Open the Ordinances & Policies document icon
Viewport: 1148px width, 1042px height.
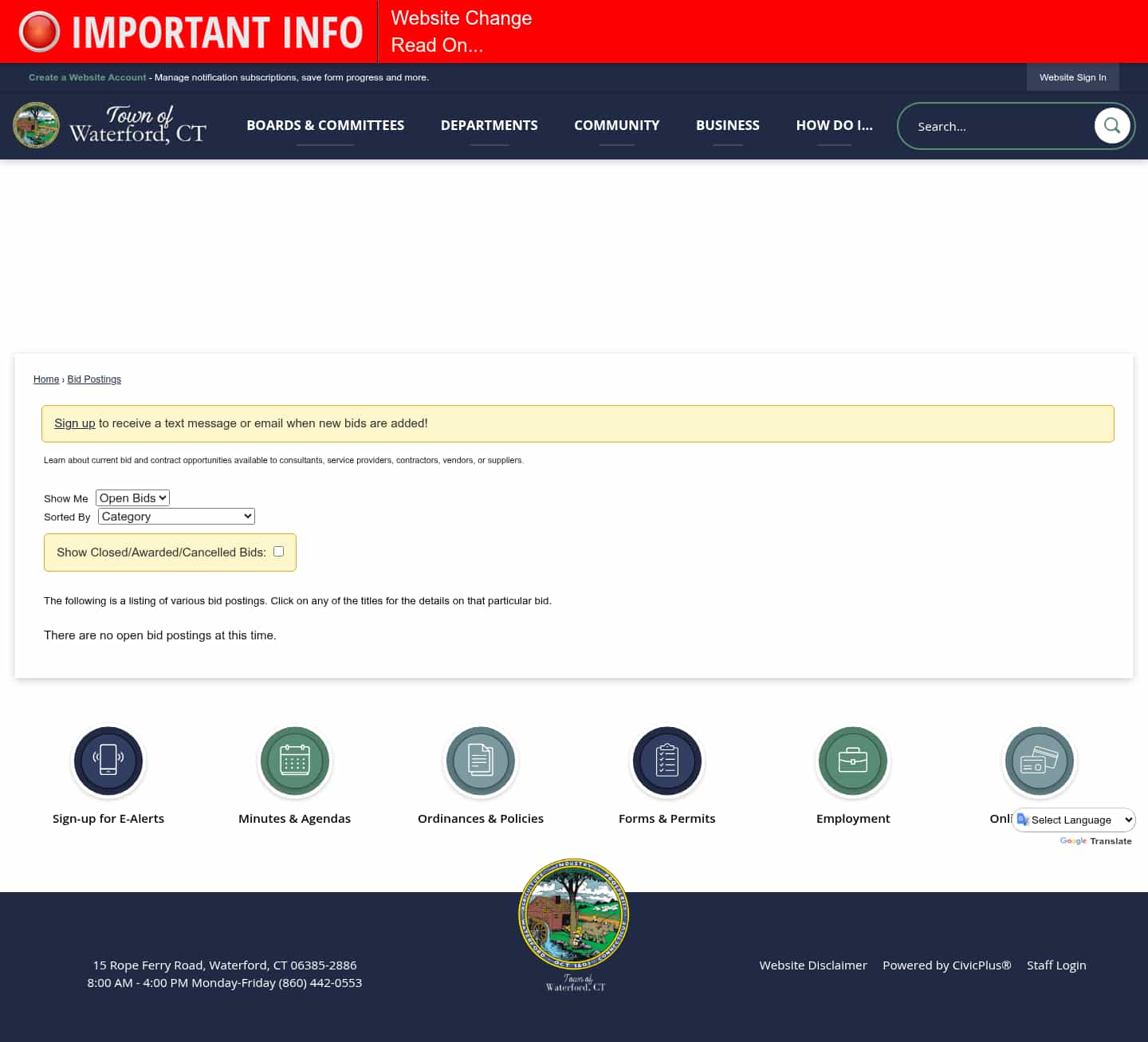point(481,761)
